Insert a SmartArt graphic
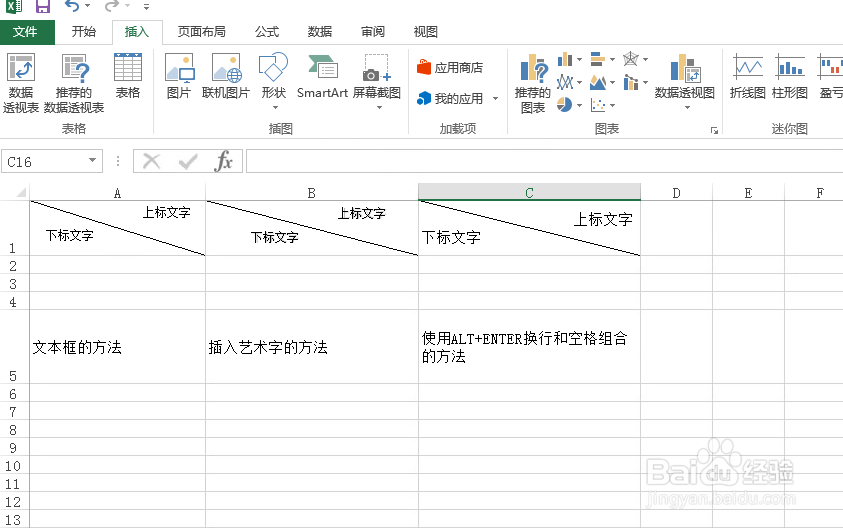 (x=322, y=76)
